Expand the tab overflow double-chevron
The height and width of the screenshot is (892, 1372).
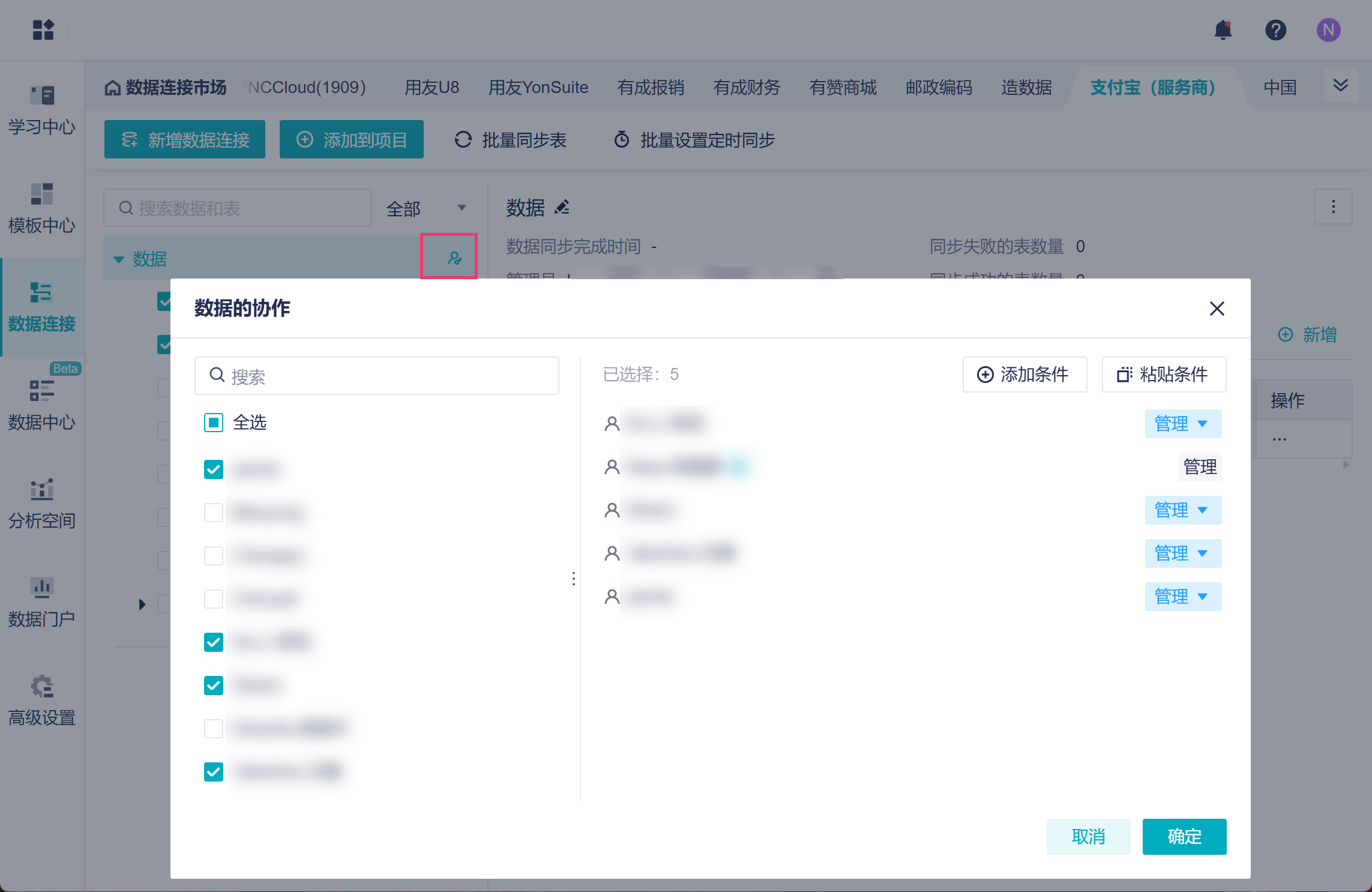[1340, 86]
